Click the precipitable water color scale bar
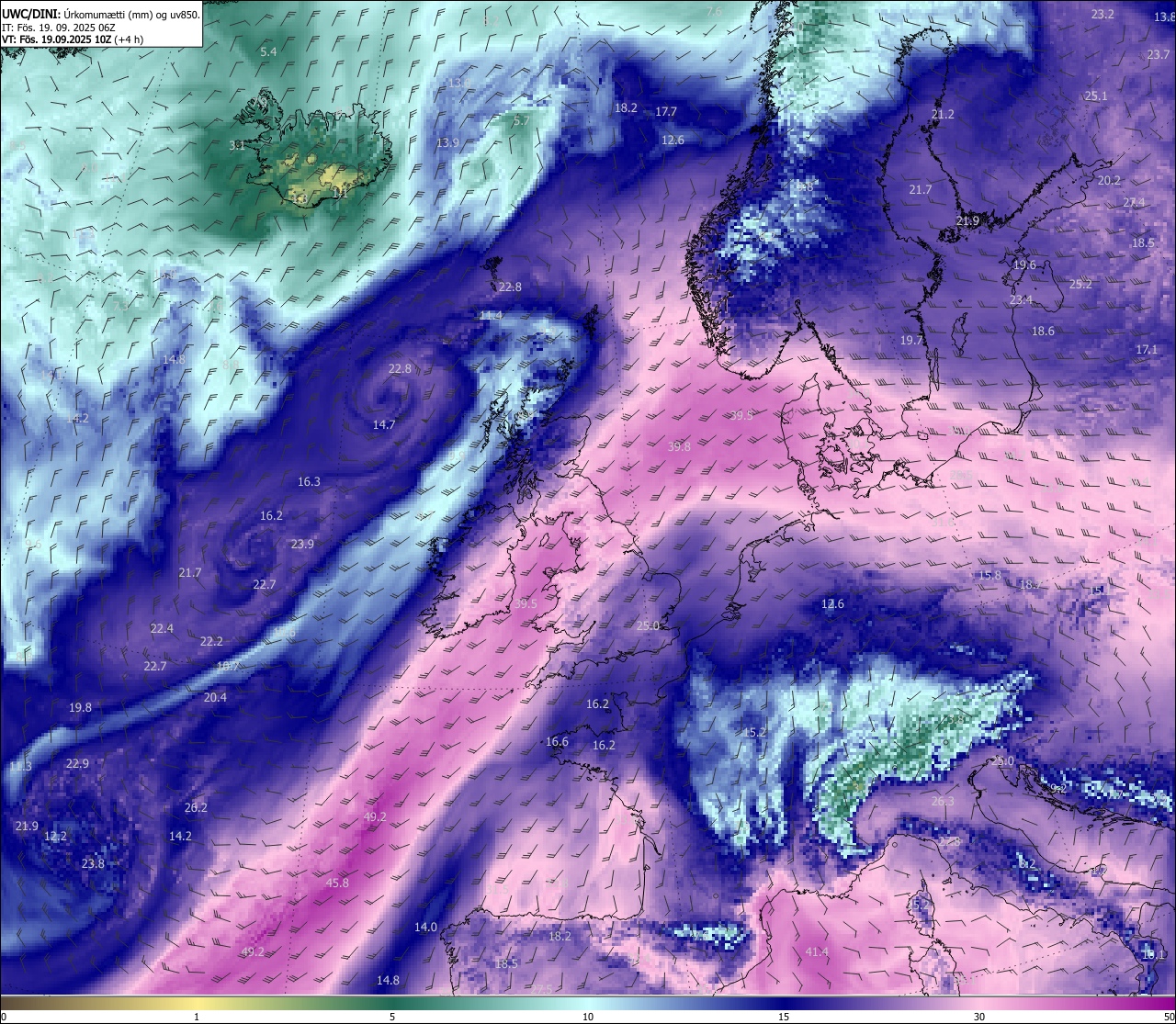Screen dimensions: 1176x1024 [x=588, y=1001]
